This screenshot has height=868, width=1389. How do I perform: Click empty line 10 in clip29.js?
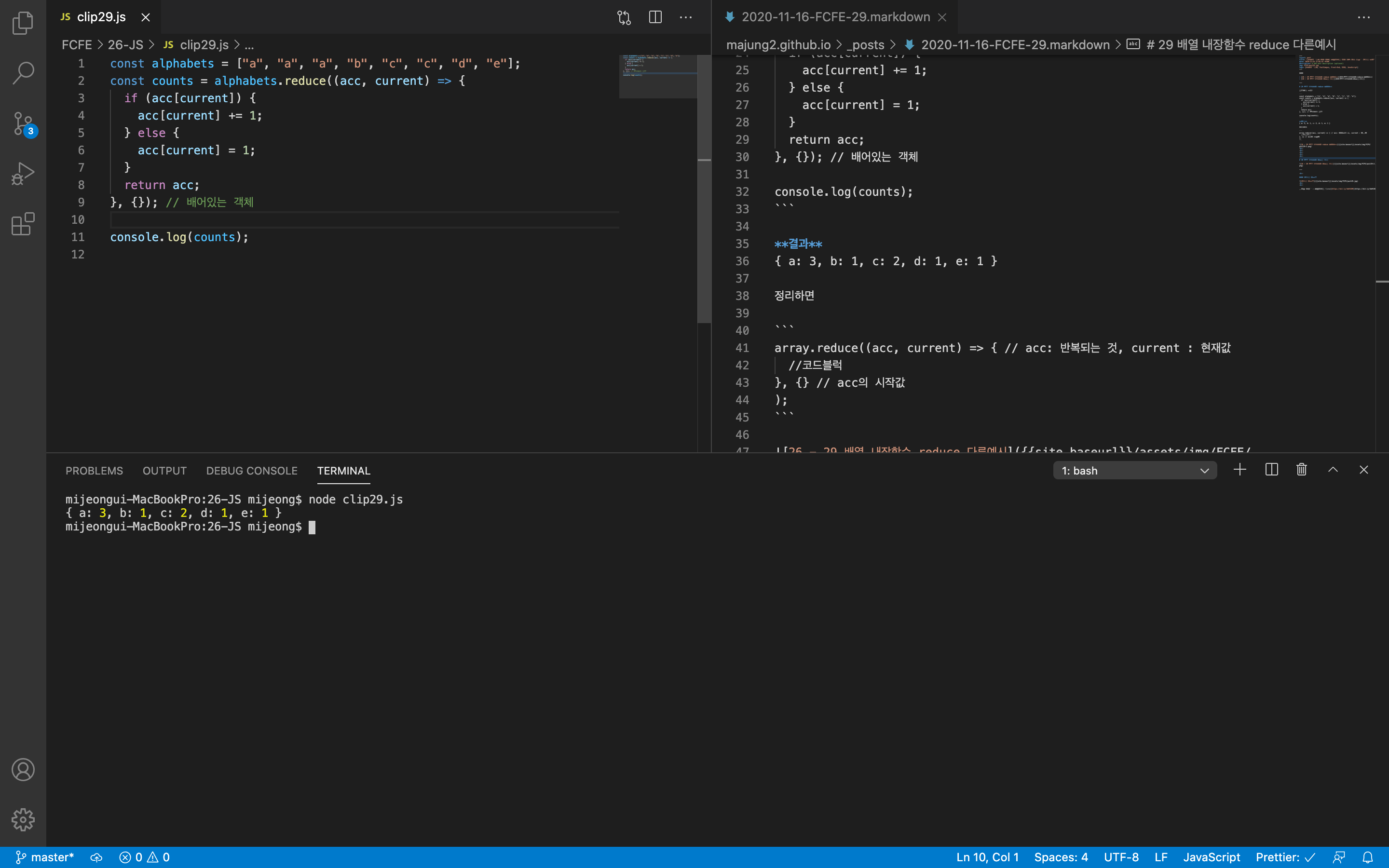tap(365, 220)
